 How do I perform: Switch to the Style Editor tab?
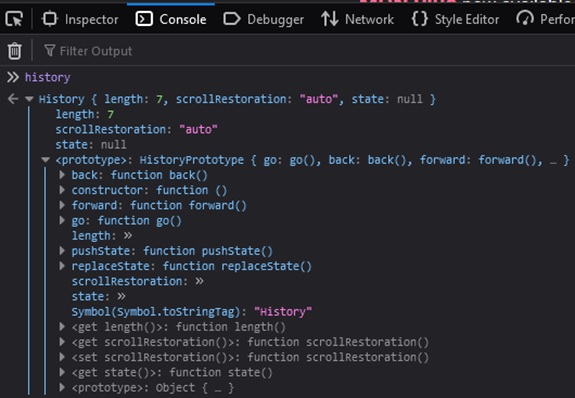(x=455, y=19)
